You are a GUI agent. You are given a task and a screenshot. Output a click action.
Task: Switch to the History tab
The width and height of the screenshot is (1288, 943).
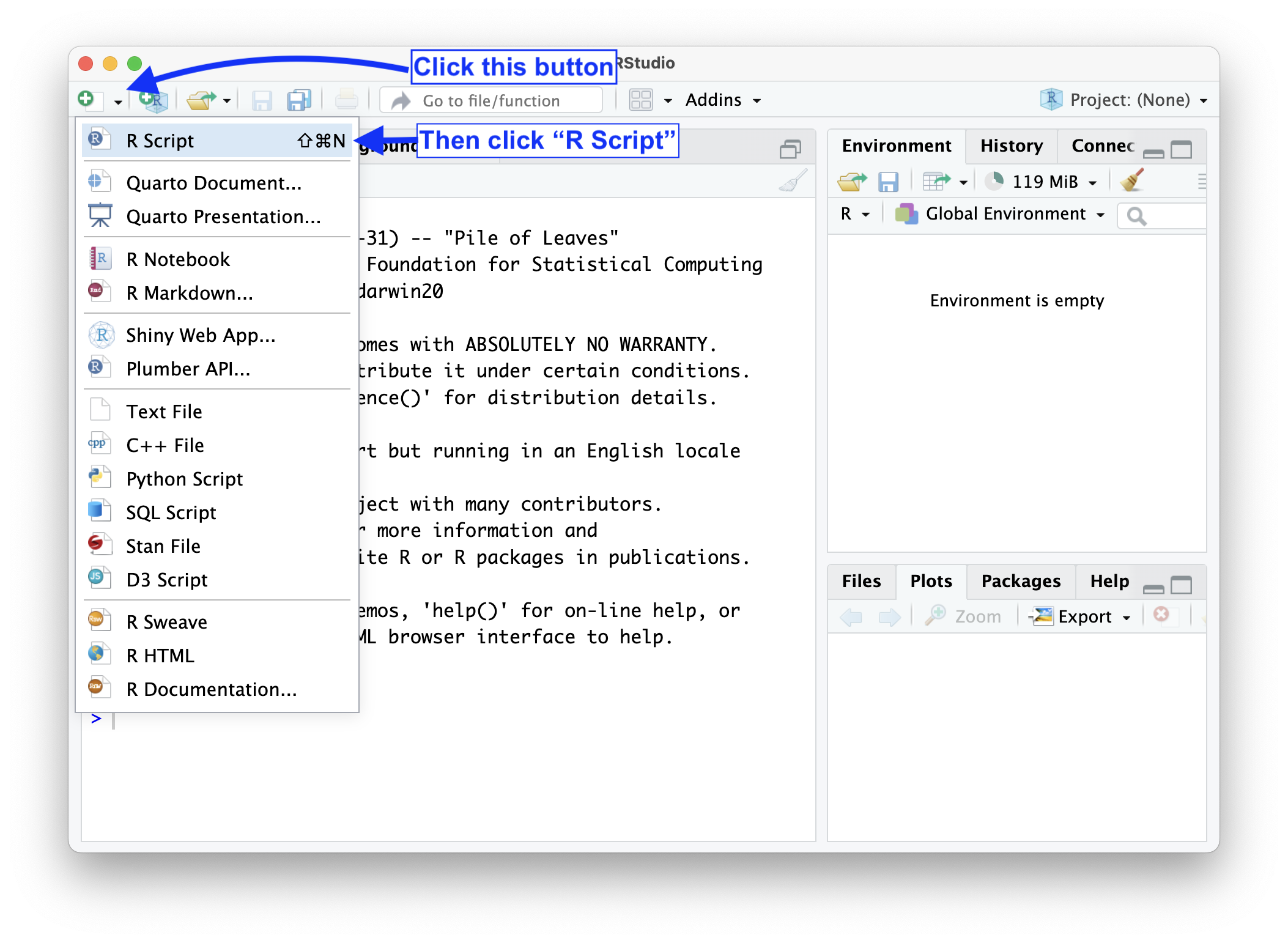click(1010, 146)
